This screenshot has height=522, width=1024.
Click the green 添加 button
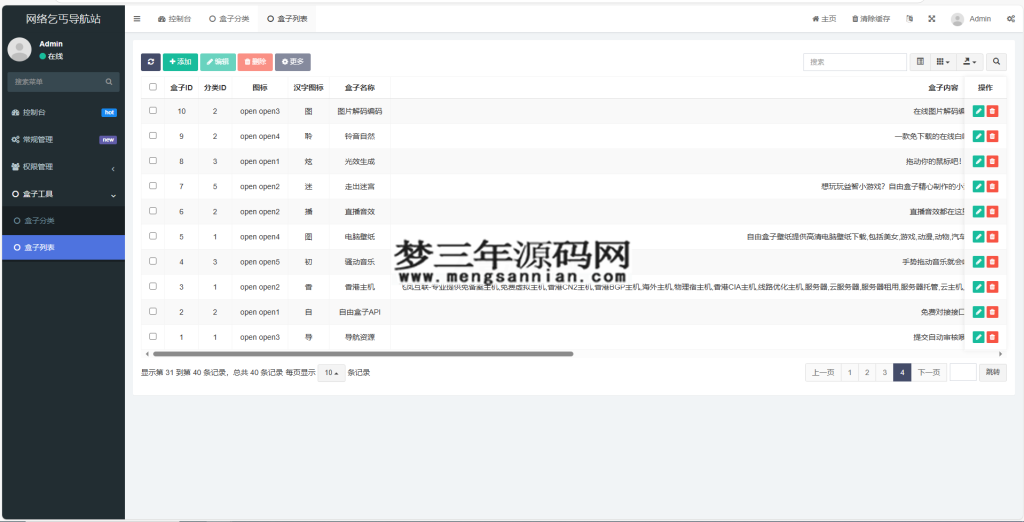(180, 61)
